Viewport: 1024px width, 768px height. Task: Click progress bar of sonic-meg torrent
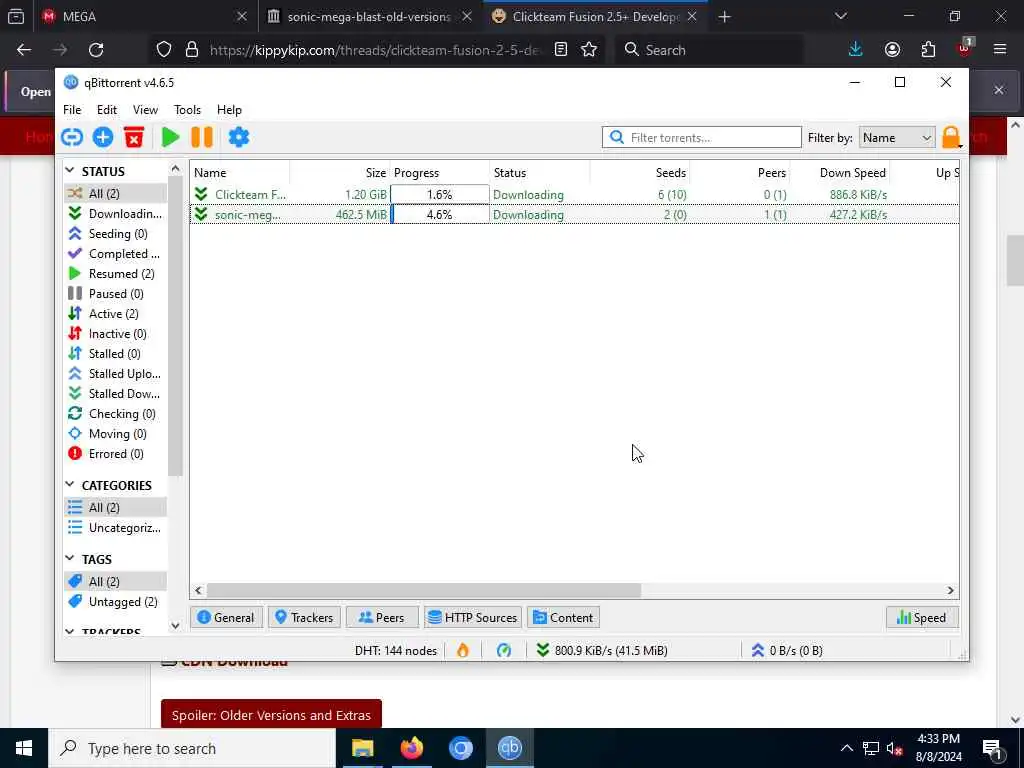click(x=440, y=214)
